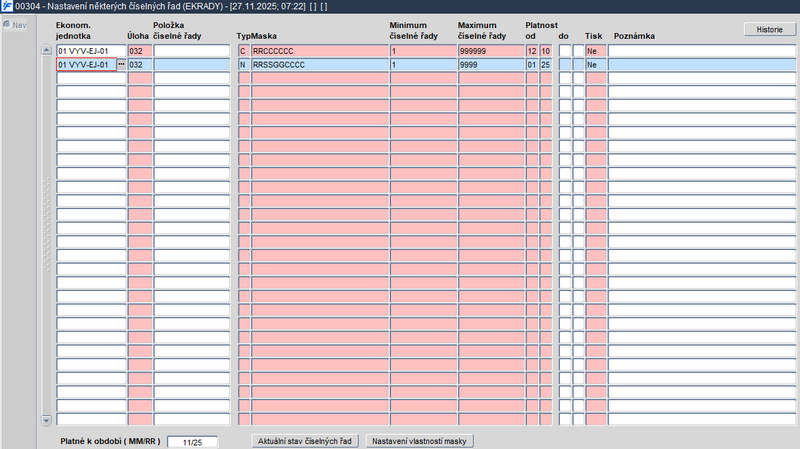This screenshot has width=800, height=449.
Task: Select second row Ekonom. jednotka 01 VYV-EJ-01
Action: coord(87,65)
